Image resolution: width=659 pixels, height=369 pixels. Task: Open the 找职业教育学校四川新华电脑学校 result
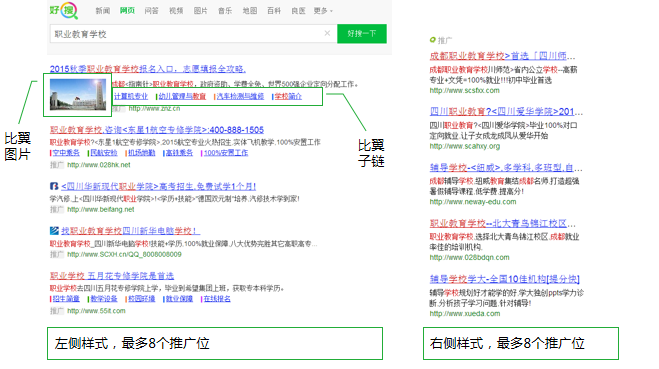[130, 231]
